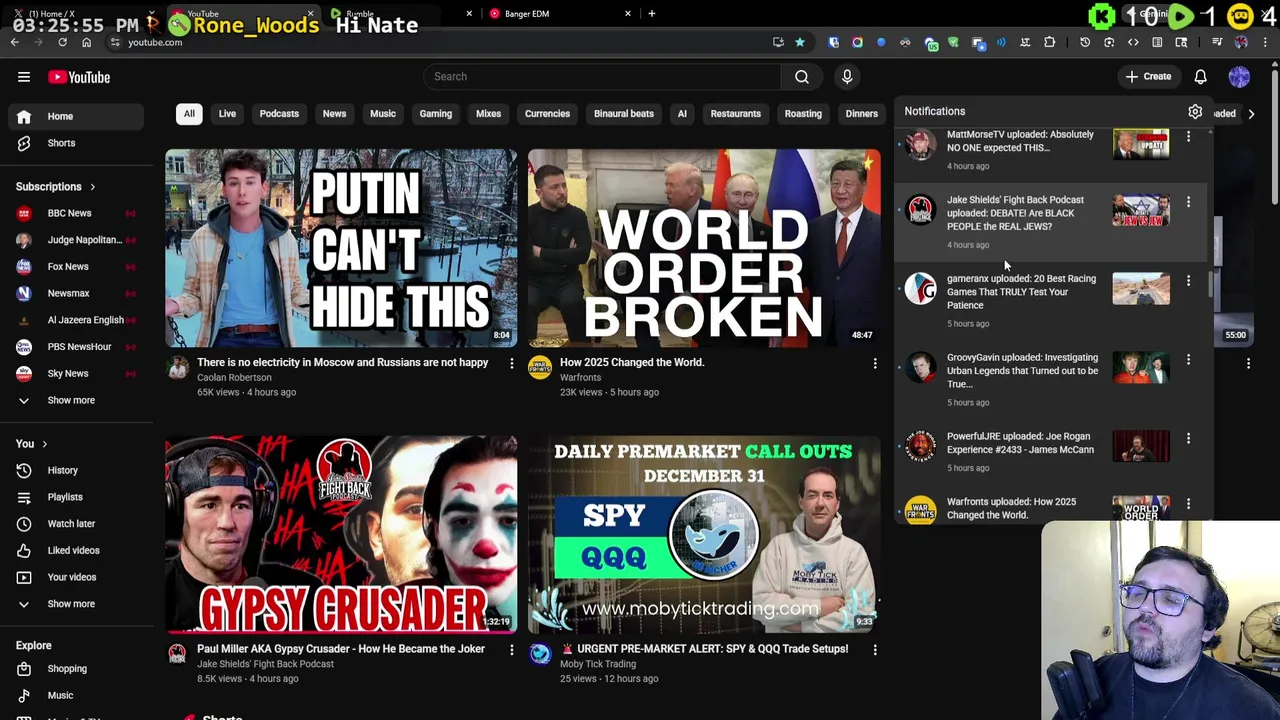Open options for PowerfulJRE notification

(x=1188, y=439)
